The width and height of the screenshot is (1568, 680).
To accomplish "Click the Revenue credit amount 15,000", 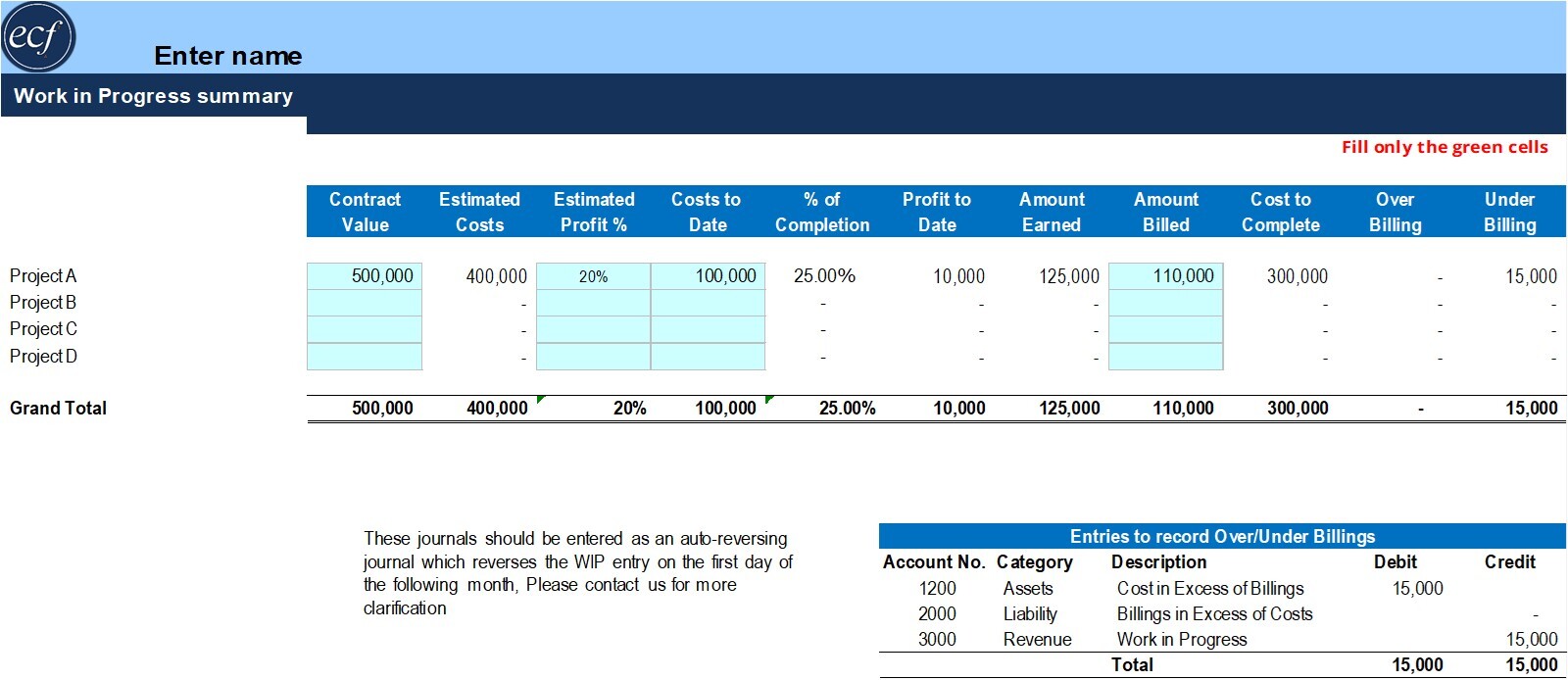I will [1532, 640].
